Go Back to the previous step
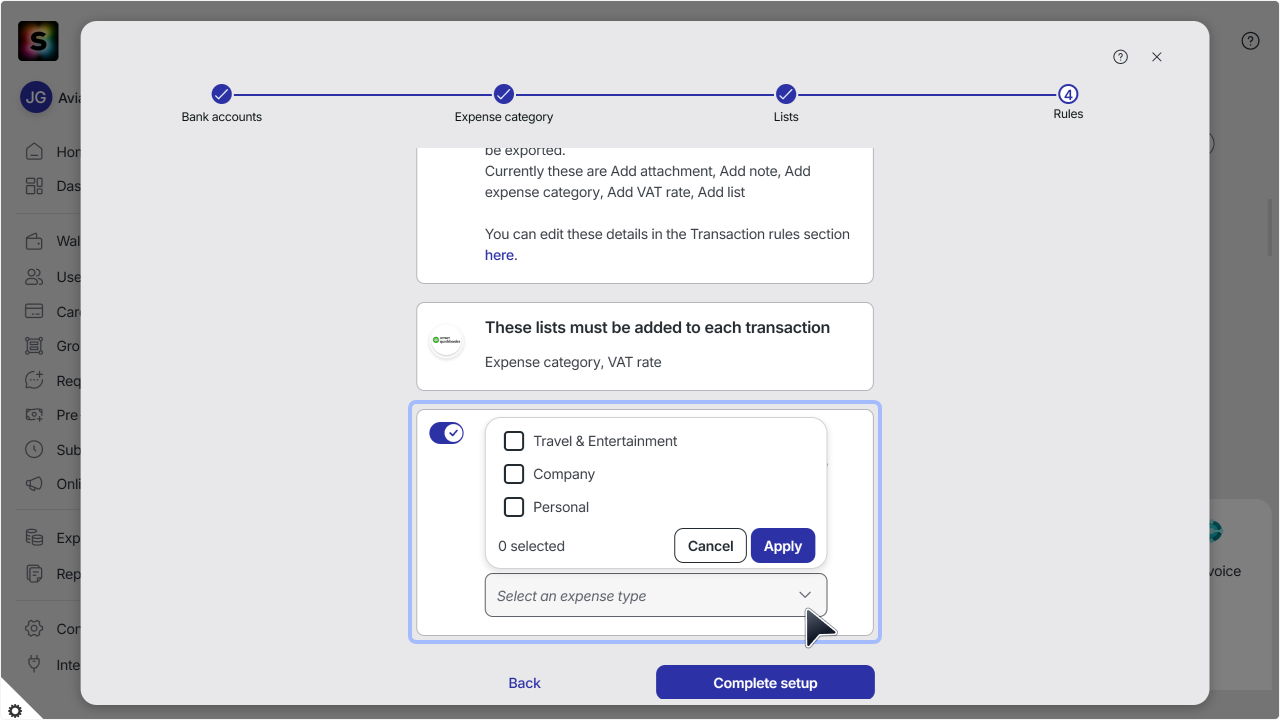 click(524, 683)
